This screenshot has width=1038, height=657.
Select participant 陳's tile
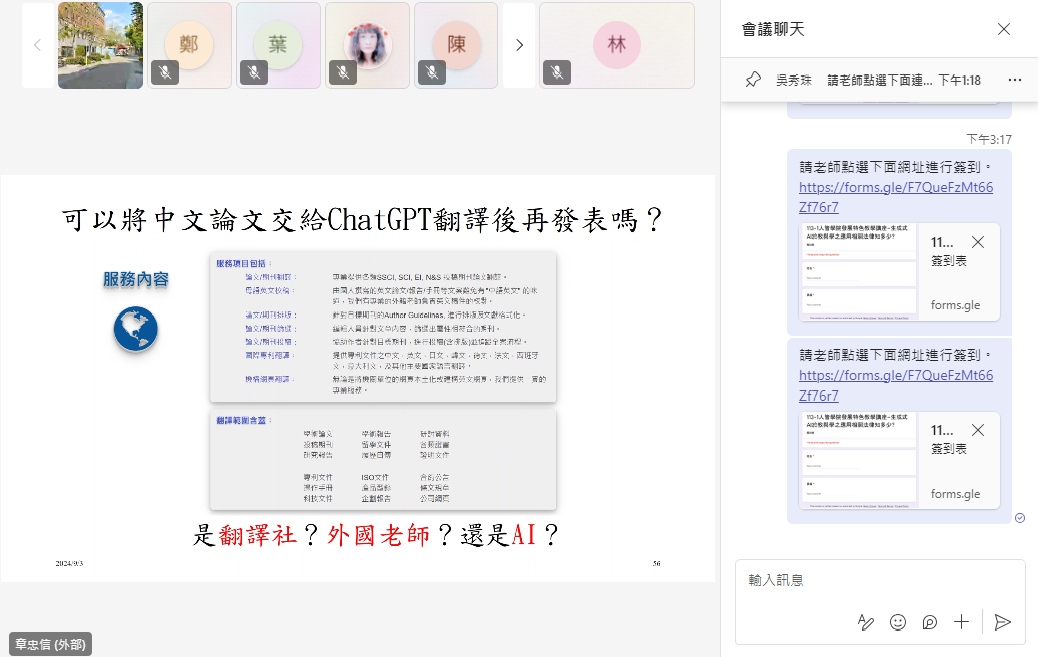tap(456, 45)
